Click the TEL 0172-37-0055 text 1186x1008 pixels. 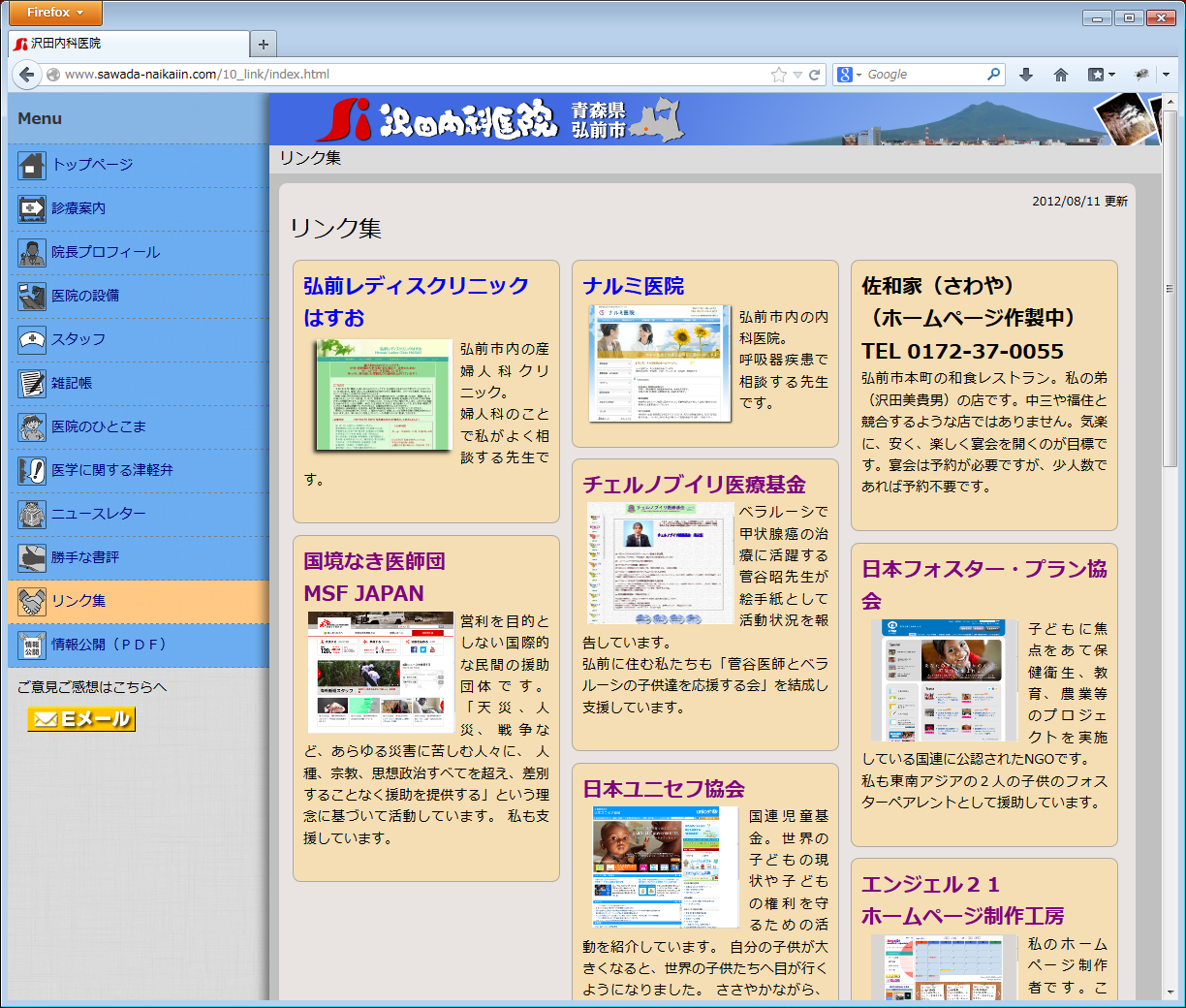click(962, 351)
